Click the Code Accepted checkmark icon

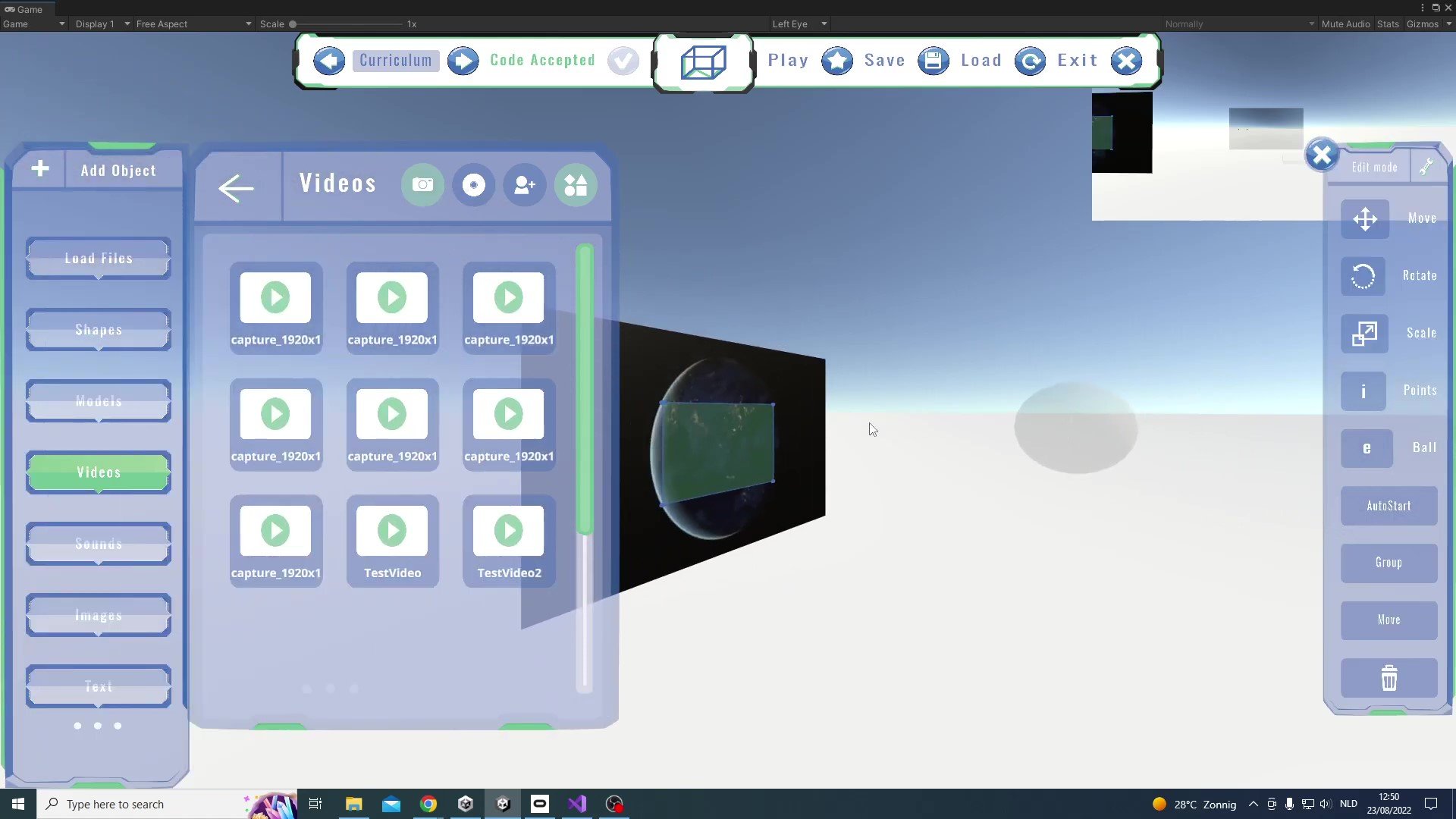coord(623,61)
